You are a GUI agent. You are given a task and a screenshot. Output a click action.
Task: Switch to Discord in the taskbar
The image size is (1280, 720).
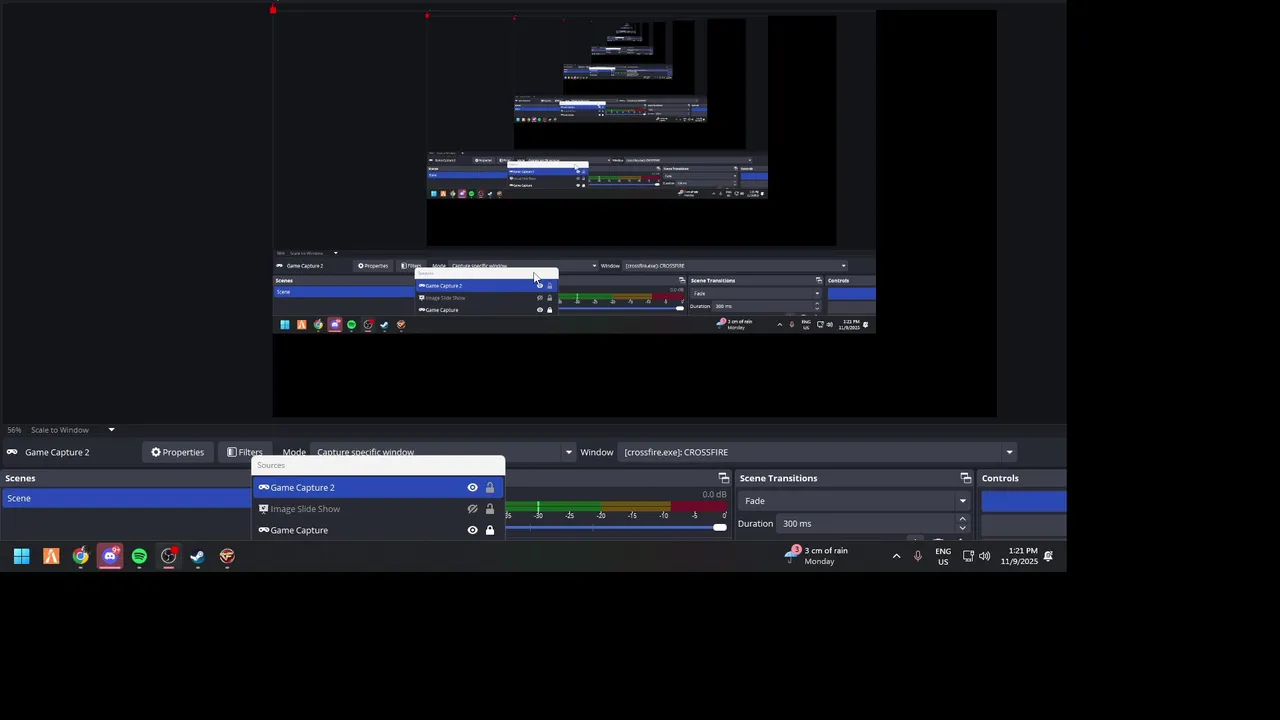[x=110, y=557]
